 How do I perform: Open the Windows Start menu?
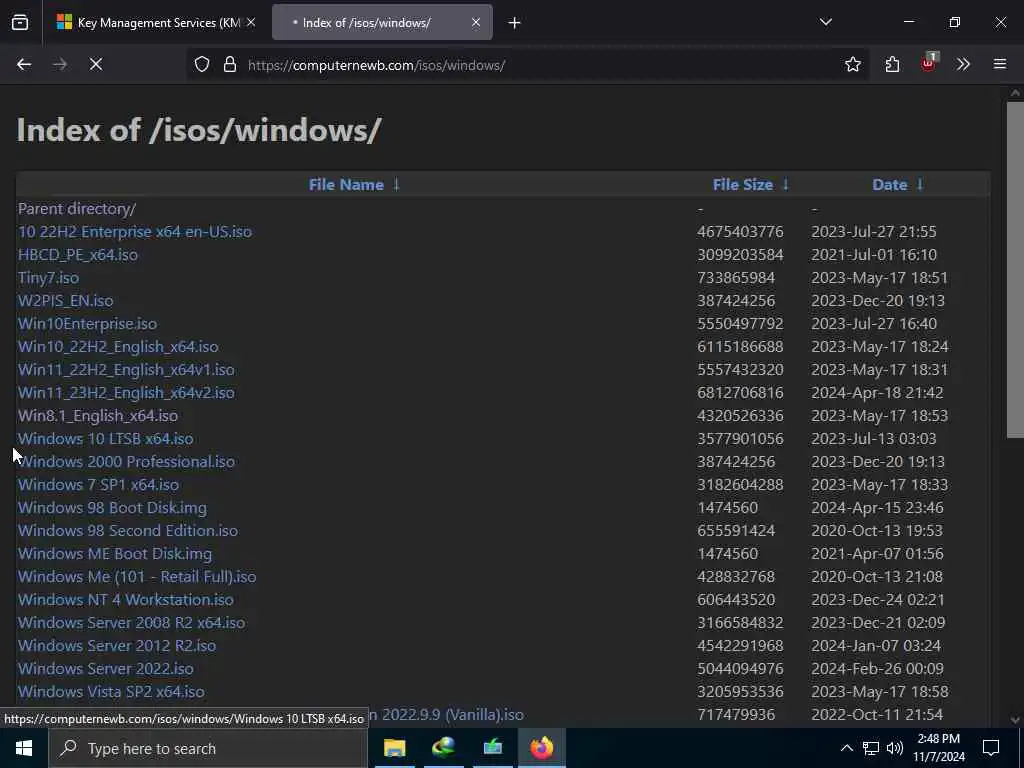pyautogui.click(x=24, y=748)
